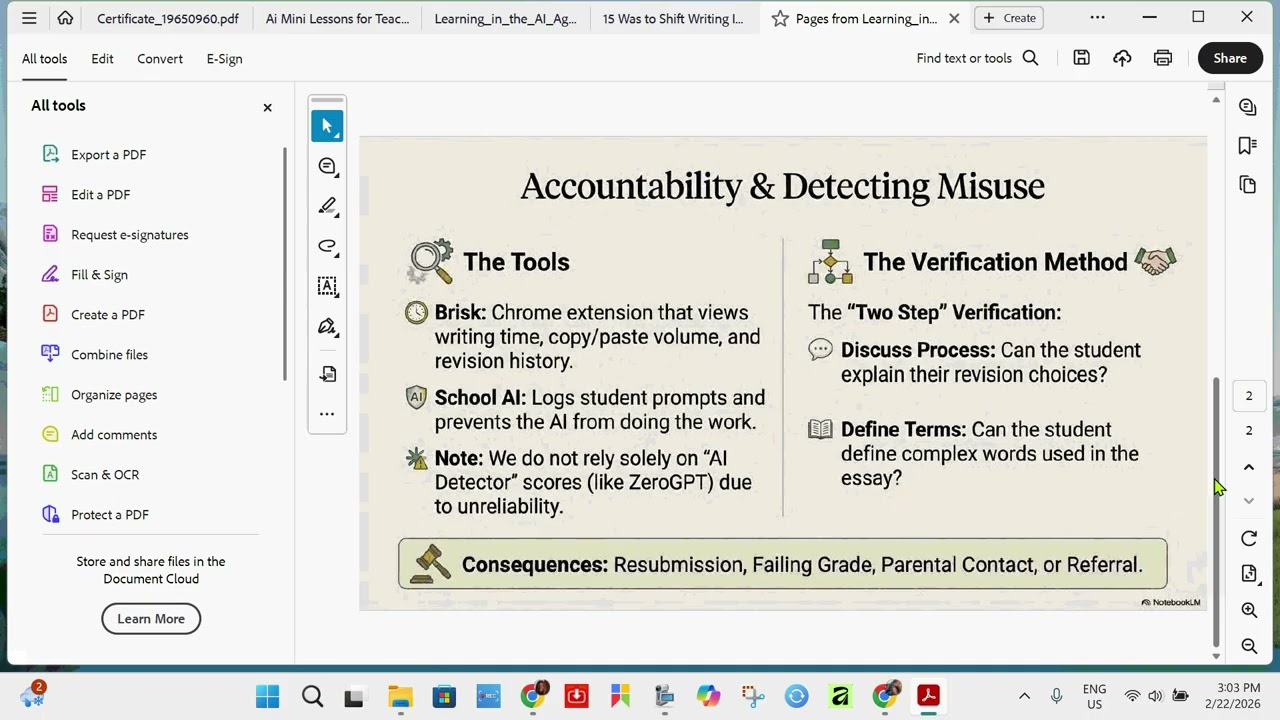
Task: Close the All tools panel
Action: pos(267,107)
